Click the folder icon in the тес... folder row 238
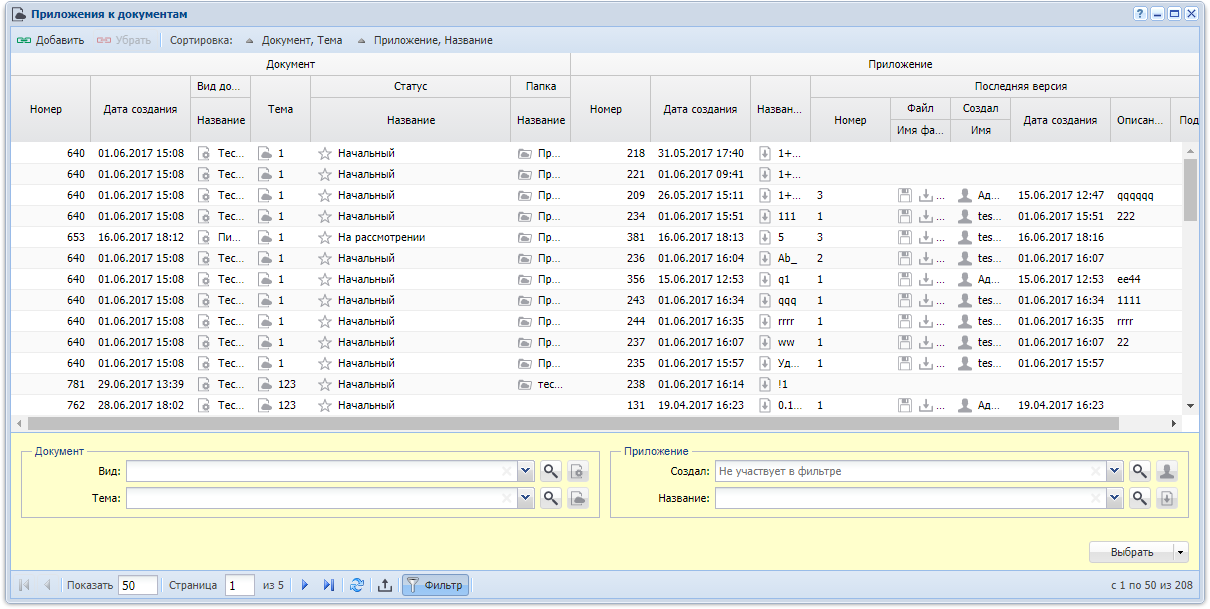1210x609 pixels. pyautogui.click(x=525, y=385)
